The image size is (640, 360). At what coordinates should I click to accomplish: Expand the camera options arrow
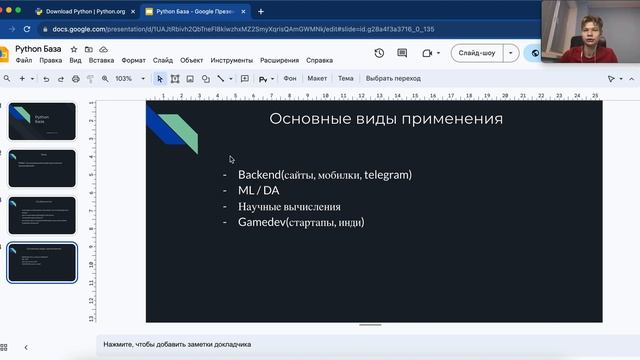pos(438,53)
